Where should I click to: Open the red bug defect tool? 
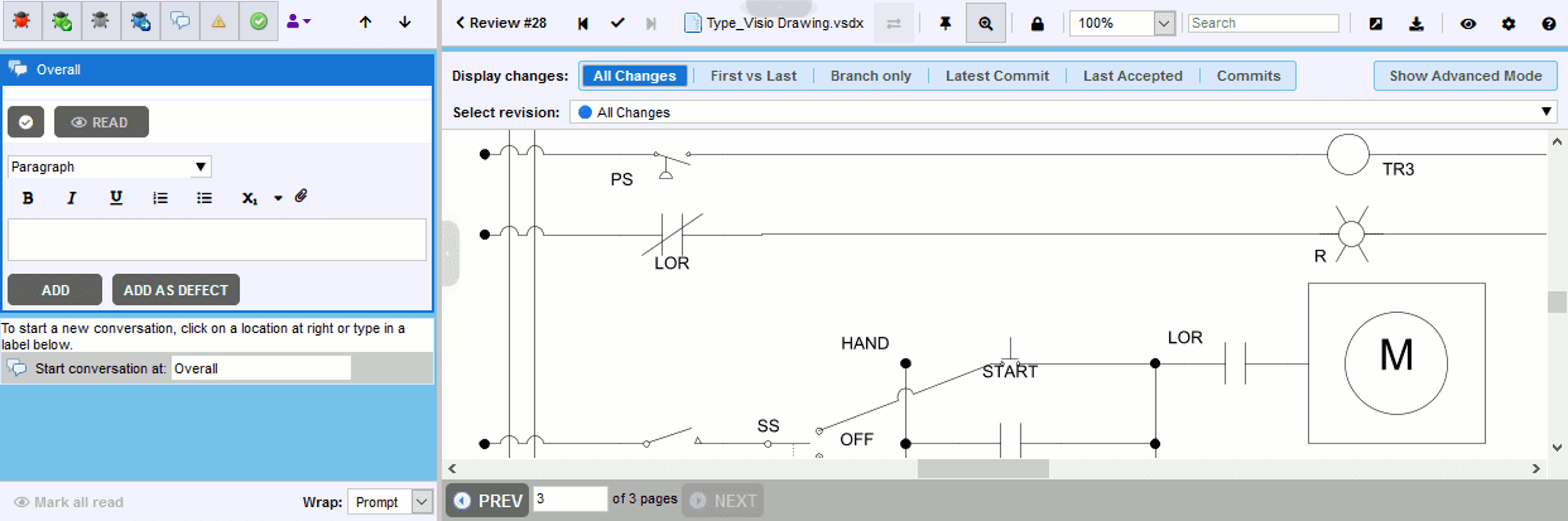pyautogui.click(x=22, y=22)
